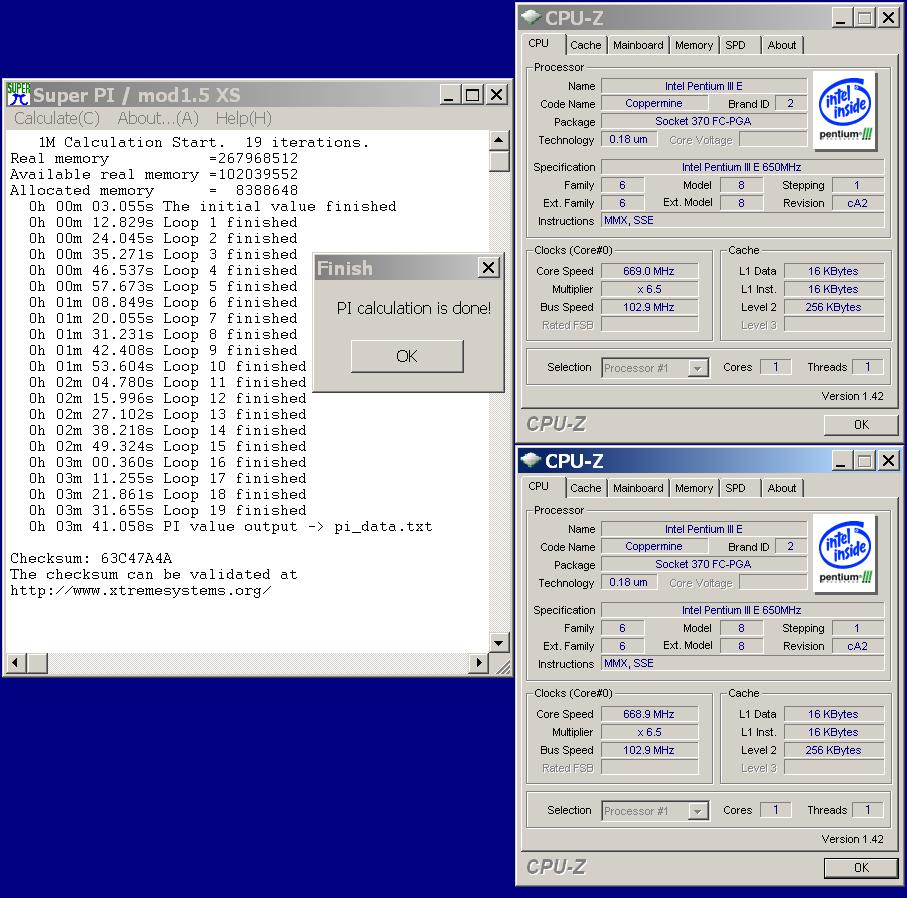Switch to About tab in upper CPU-Z
This screenshot has width=907, height=898.
[x=781, y=45]
